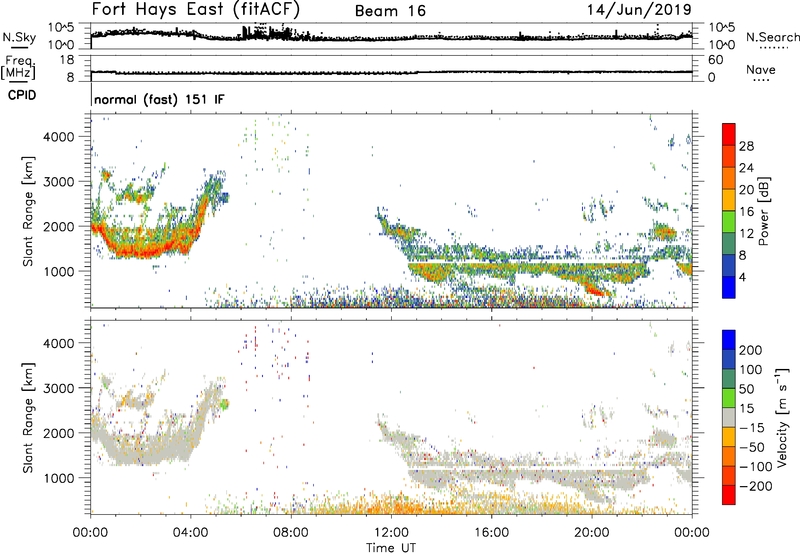Click the gray segment of the velocity colorbar
The image size is (800, 554).
(x=729, y=417)
